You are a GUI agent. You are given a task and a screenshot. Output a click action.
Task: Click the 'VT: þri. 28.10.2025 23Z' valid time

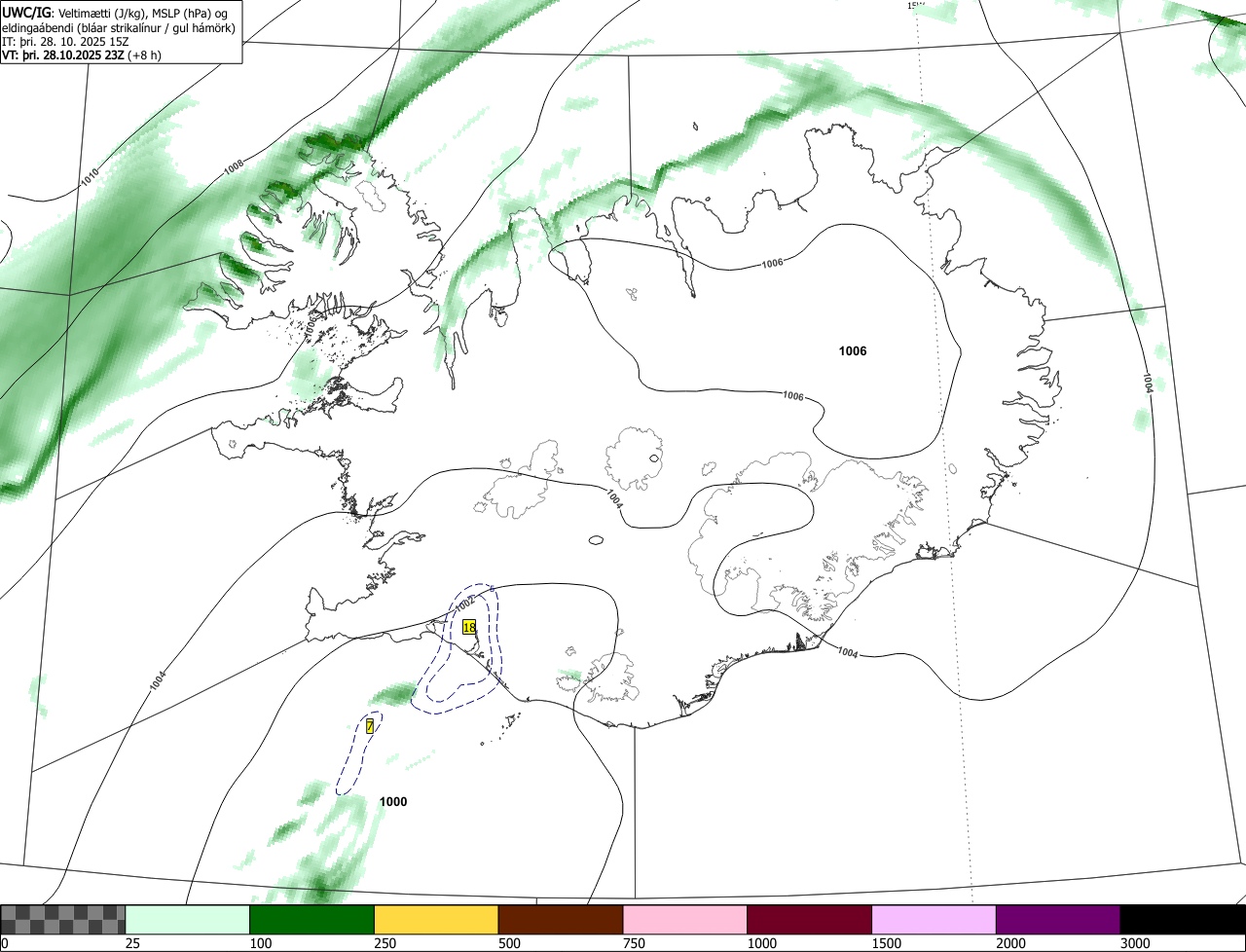(65, 55)
